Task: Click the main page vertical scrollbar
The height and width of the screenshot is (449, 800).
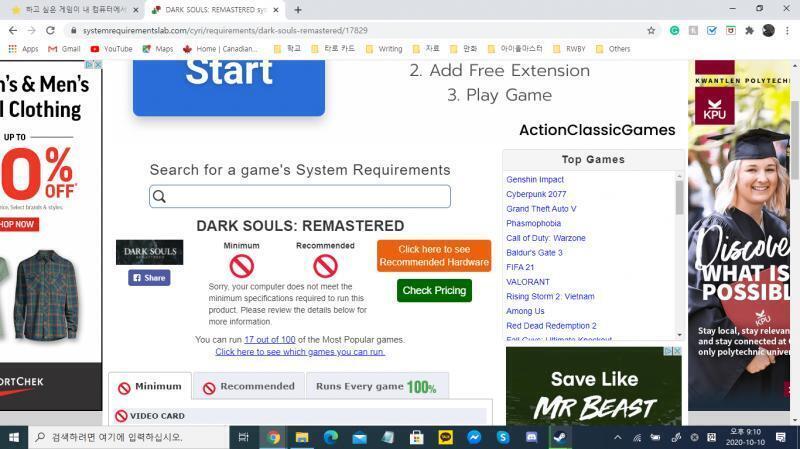Action: [x=795, y=140]
